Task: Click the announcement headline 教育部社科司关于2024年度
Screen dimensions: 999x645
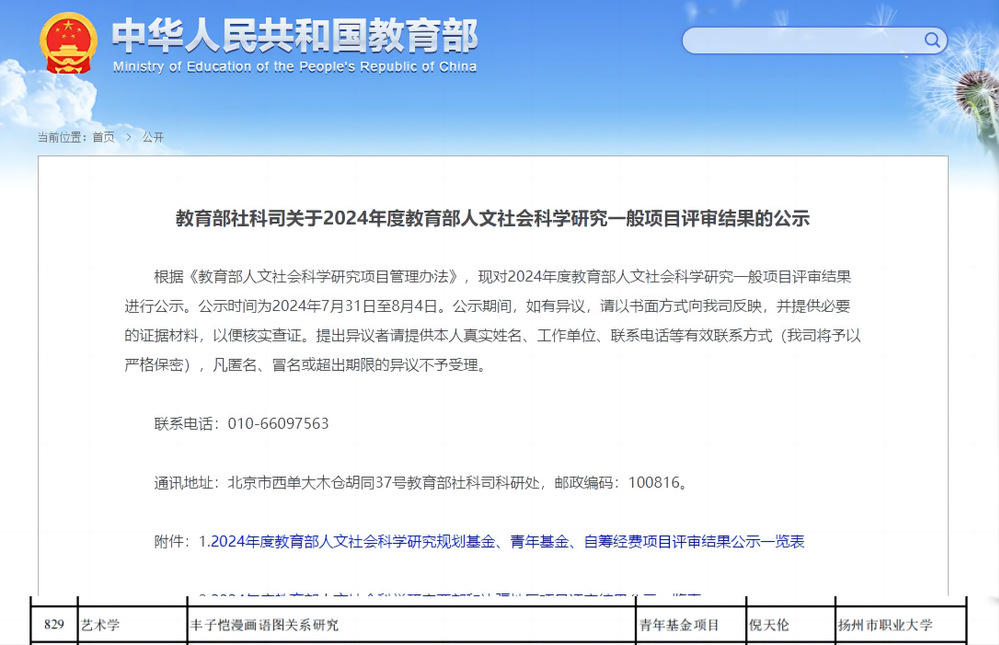Action: pyautogui.click(x=492, y=219)
